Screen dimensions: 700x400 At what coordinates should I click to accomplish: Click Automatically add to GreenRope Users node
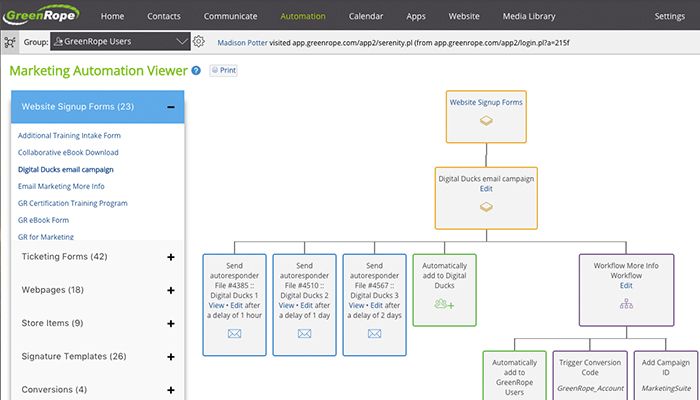point(514,375)
